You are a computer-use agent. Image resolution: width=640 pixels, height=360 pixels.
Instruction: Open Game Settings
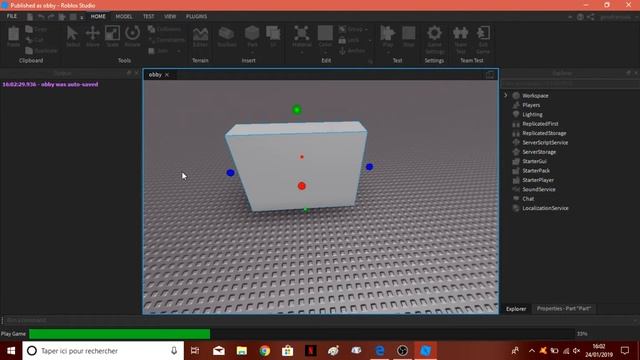click(434, 39)
